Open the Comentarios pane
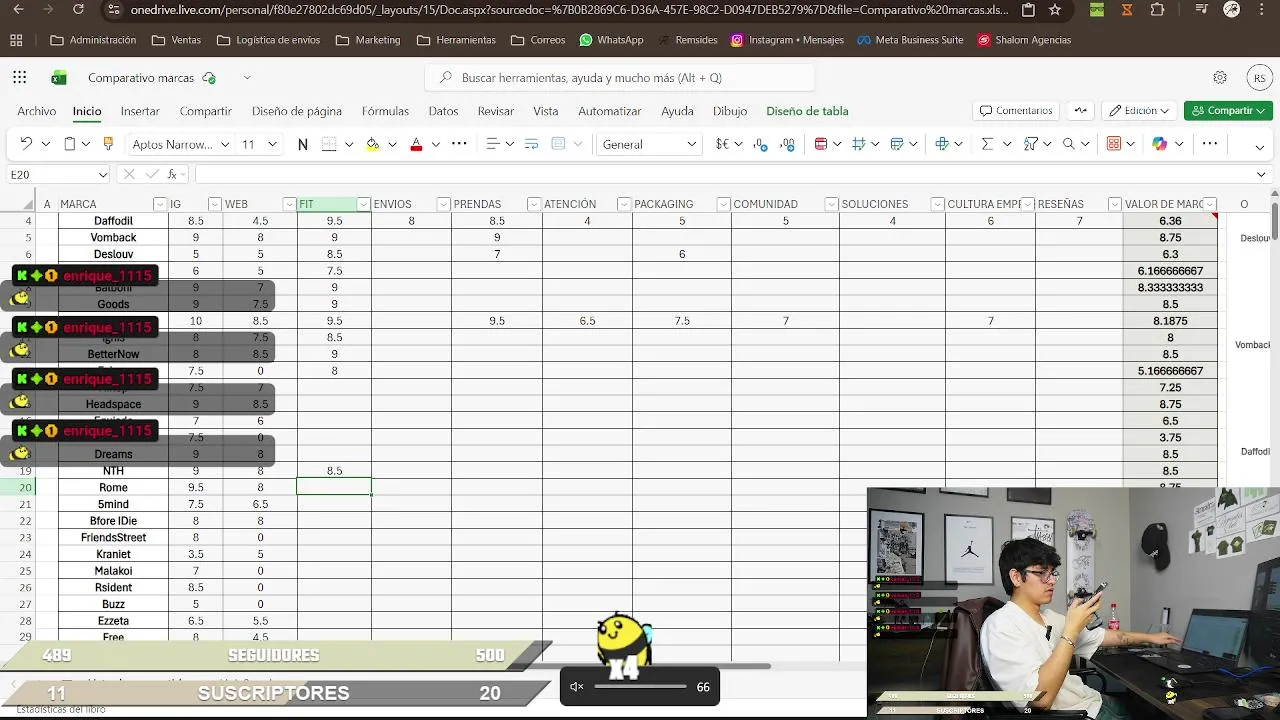 coord(1015,111)
